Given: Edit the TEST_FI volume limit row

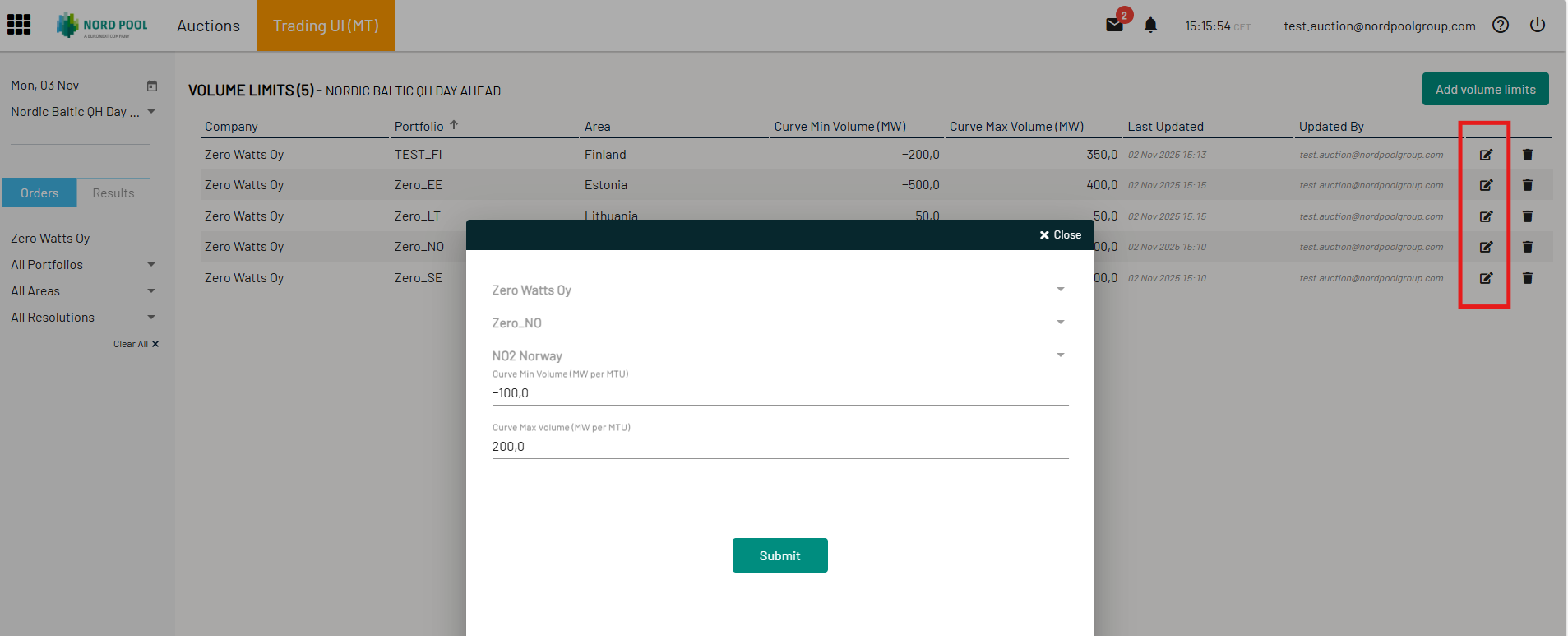Looking at the screenshot, I should 1486,155.
